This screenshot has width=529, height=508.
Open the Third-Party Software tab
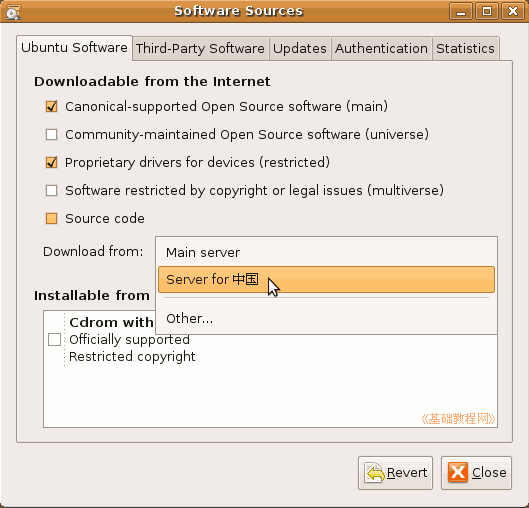tap(200, 49)
